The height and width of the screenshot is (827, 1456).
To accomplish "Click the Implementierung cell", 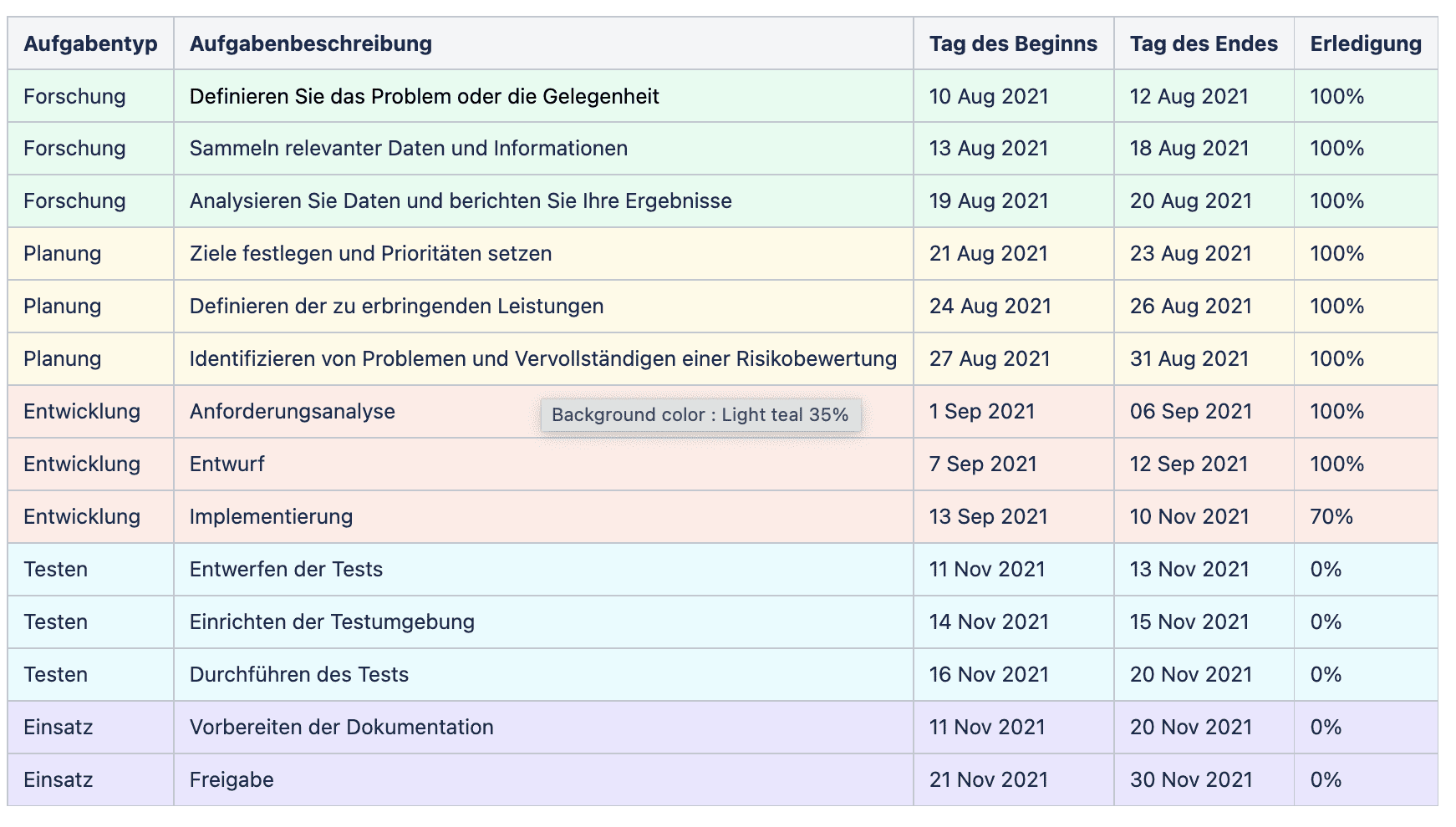I will [x=271, y=517].
